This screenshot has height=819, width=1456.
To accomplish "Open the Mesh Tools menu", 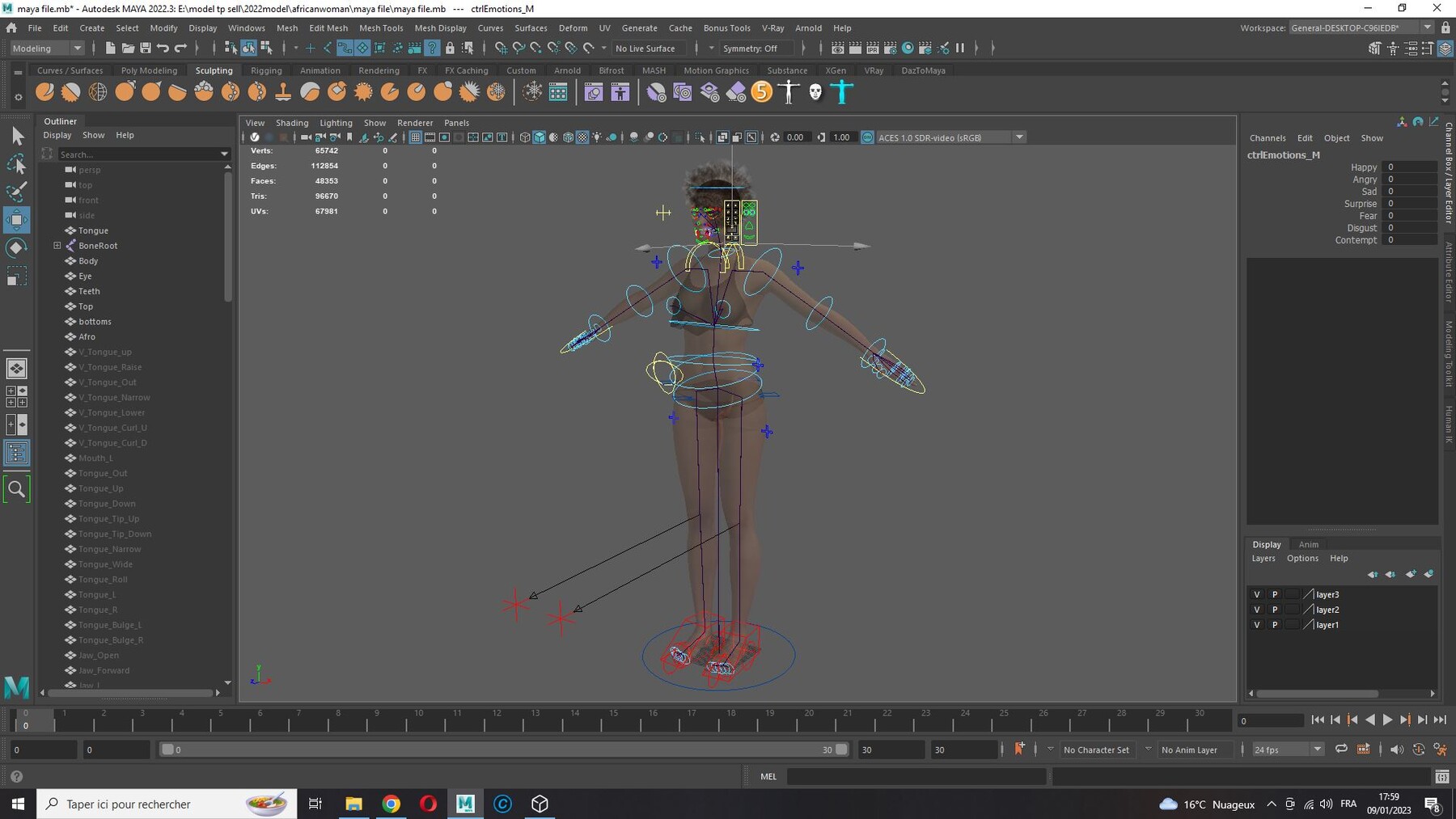I will click(x=381, y=27).
